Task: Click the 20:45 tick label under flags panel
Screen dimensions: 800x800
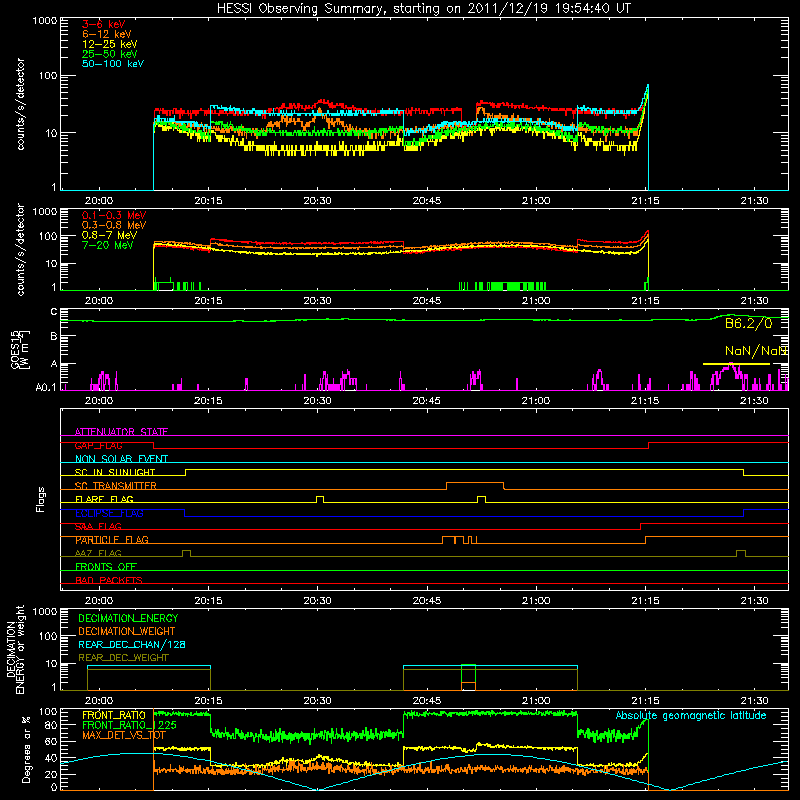Action: click(427, 601)
